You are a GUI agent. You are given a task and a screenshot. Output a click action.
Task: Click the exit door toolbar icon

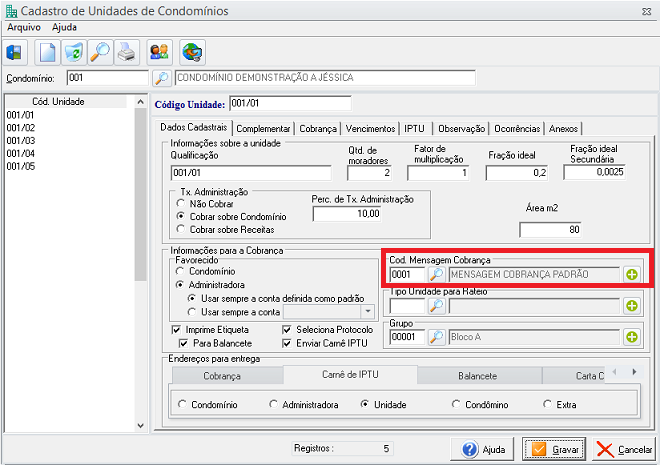[x=15, y=53]
